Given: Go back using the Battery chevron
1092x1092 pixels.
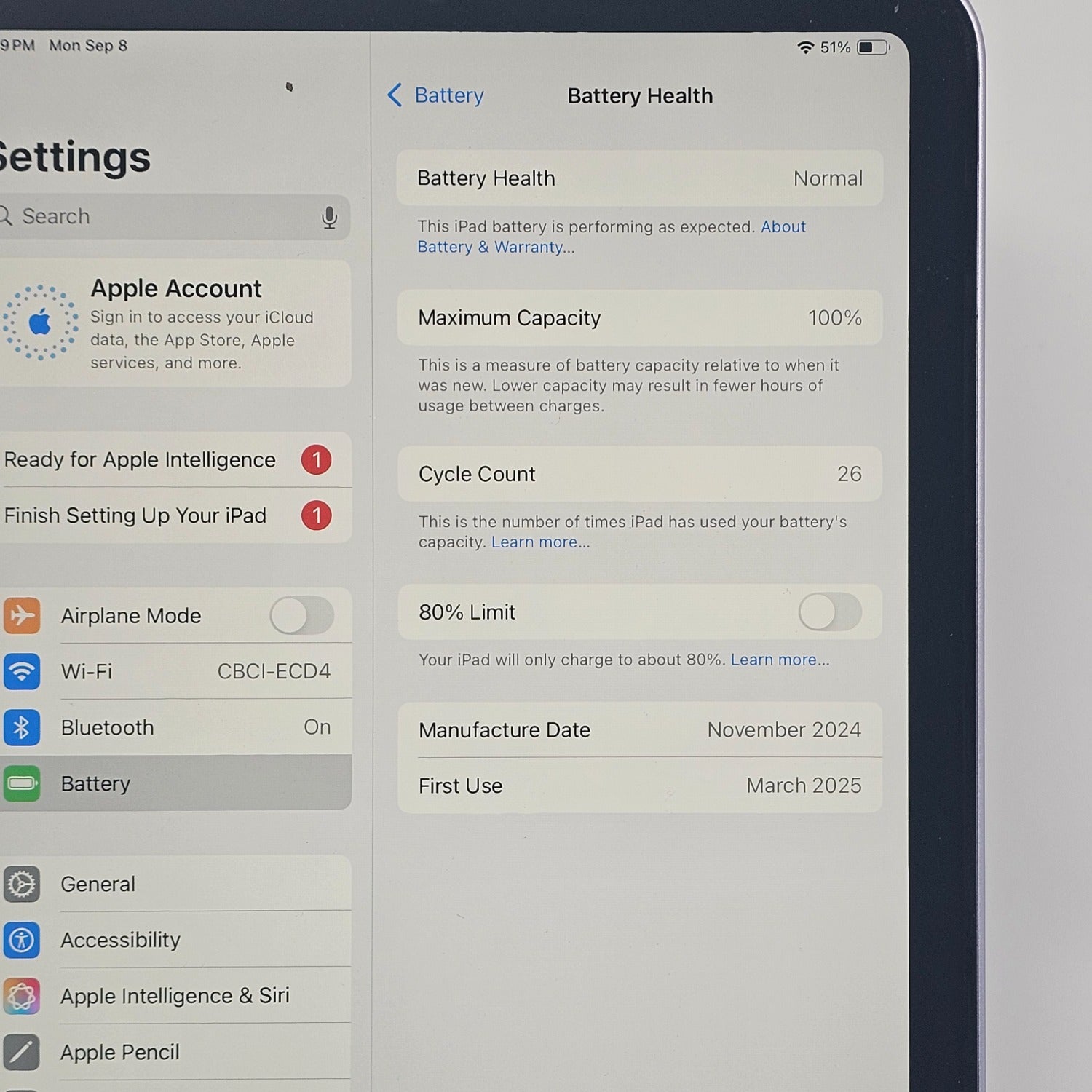Looking at the screenshot, I should click(395, 95).
